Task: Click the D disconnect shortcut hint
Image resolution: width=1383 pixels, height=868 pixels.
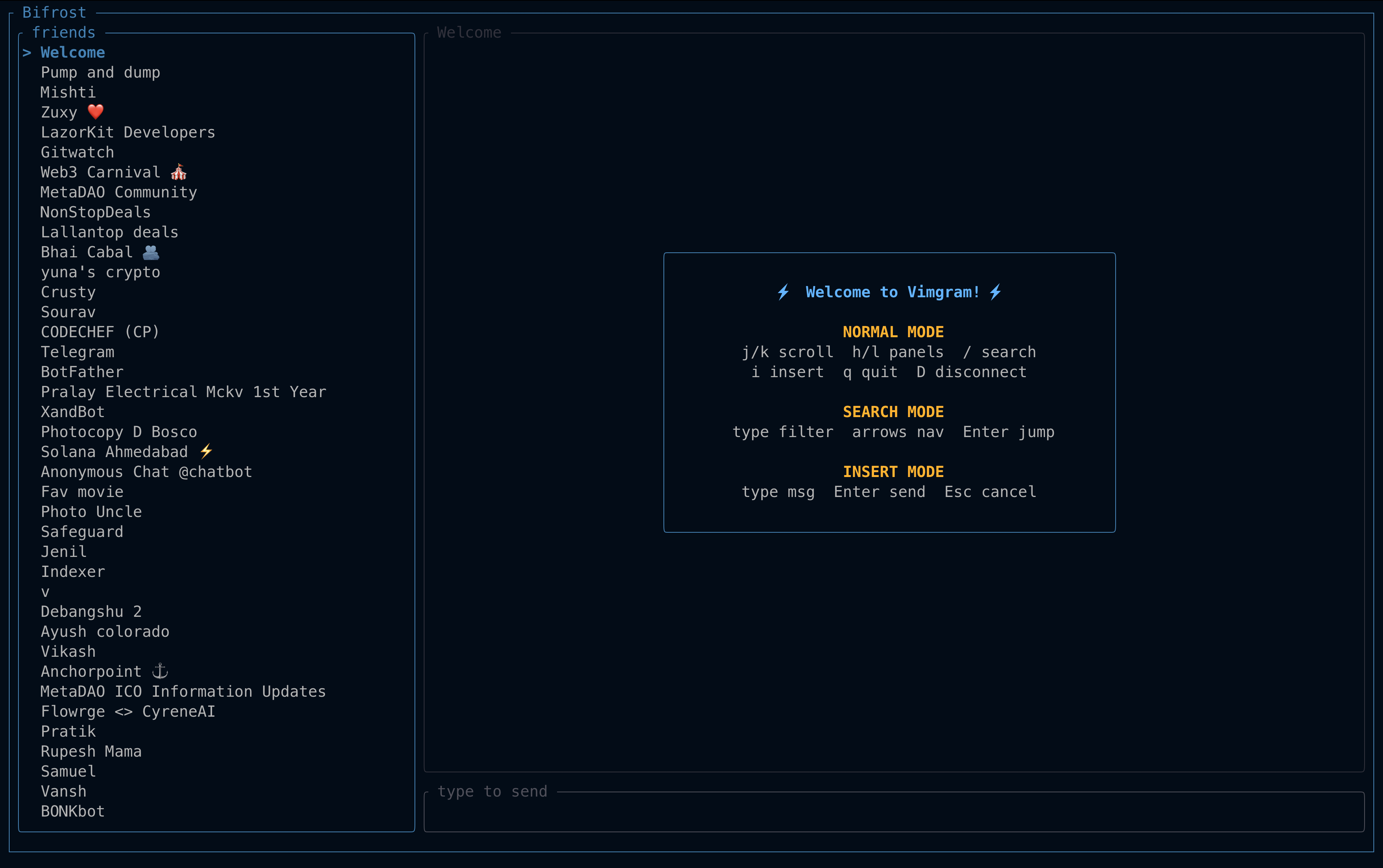Action: (972, 372)
